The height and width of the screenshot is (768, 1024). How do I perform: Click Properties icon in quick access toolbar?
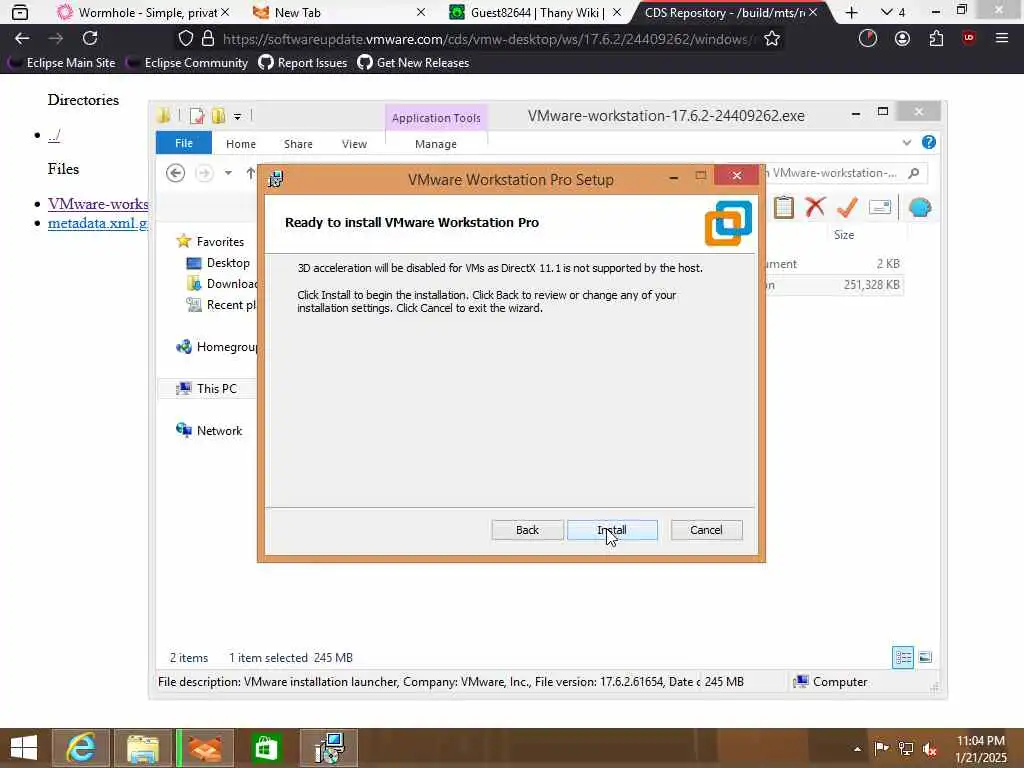tap(197, 116)
